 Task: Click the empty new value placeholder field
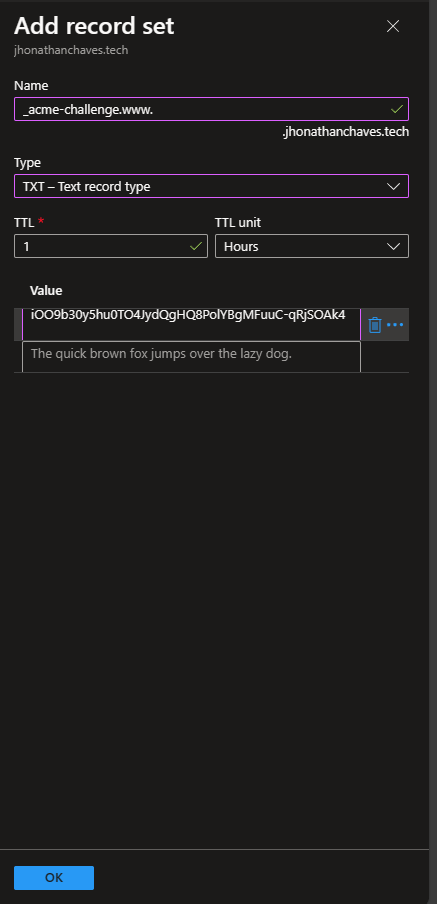click(x=191, y=356)
